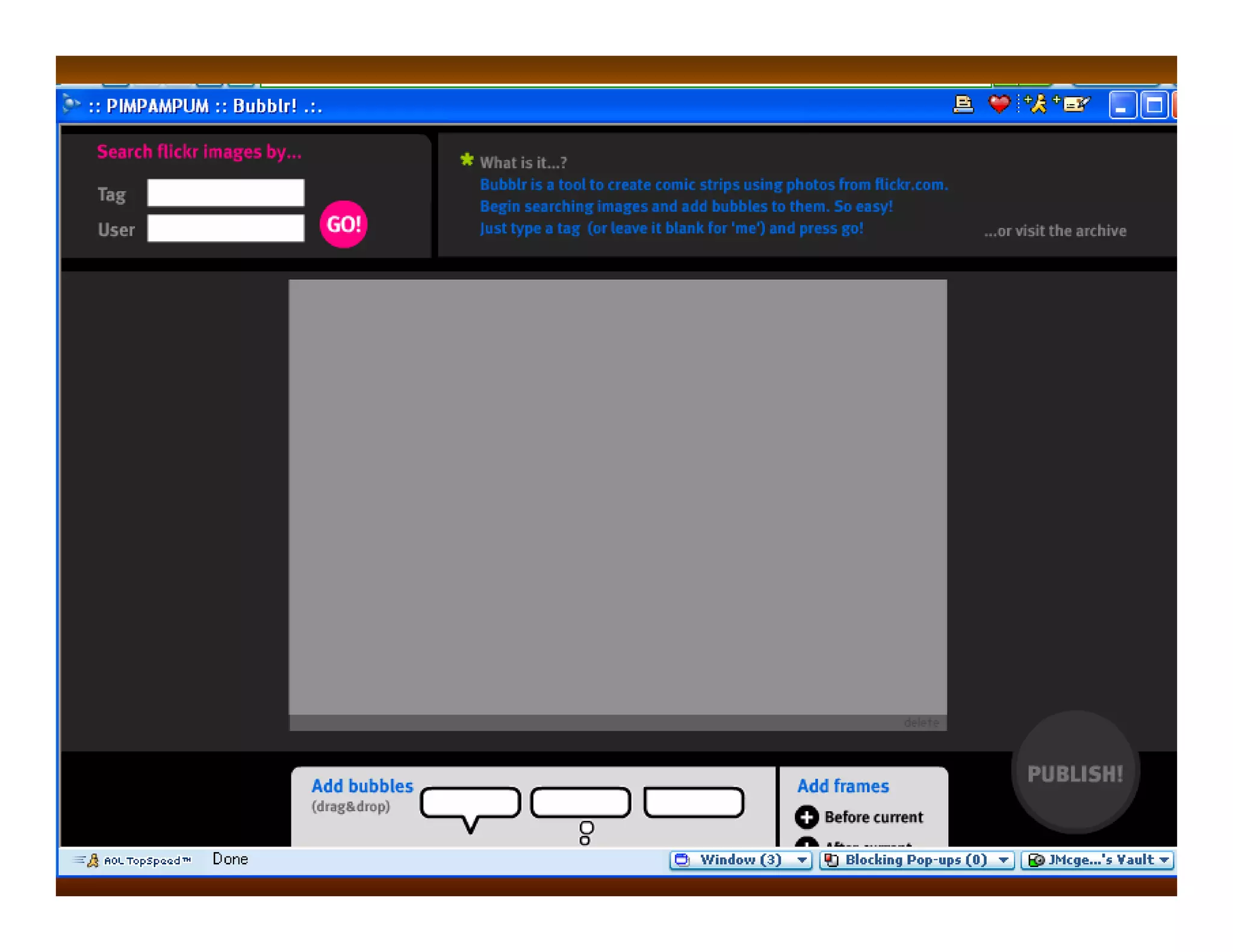Click the plus icon beside Before current
This screenshot has height=952, width=1233.
click(807, 817)
